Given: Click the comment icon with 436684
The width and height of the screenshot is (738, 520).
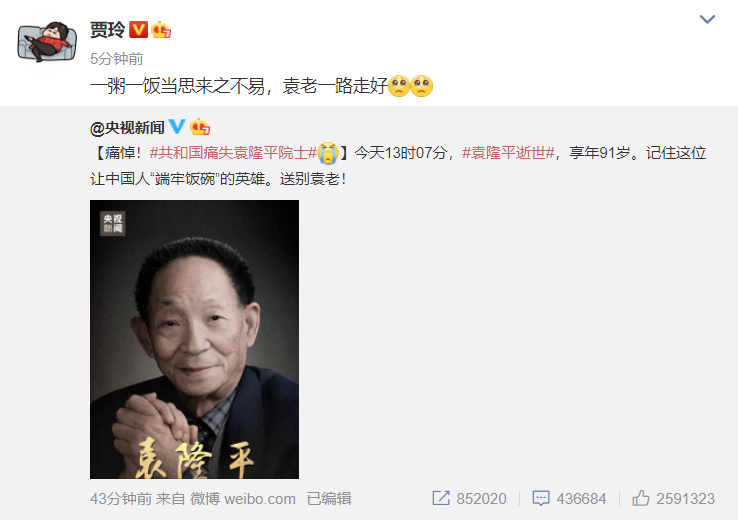Looking at the screenshot, I should (x=541, y=498).
